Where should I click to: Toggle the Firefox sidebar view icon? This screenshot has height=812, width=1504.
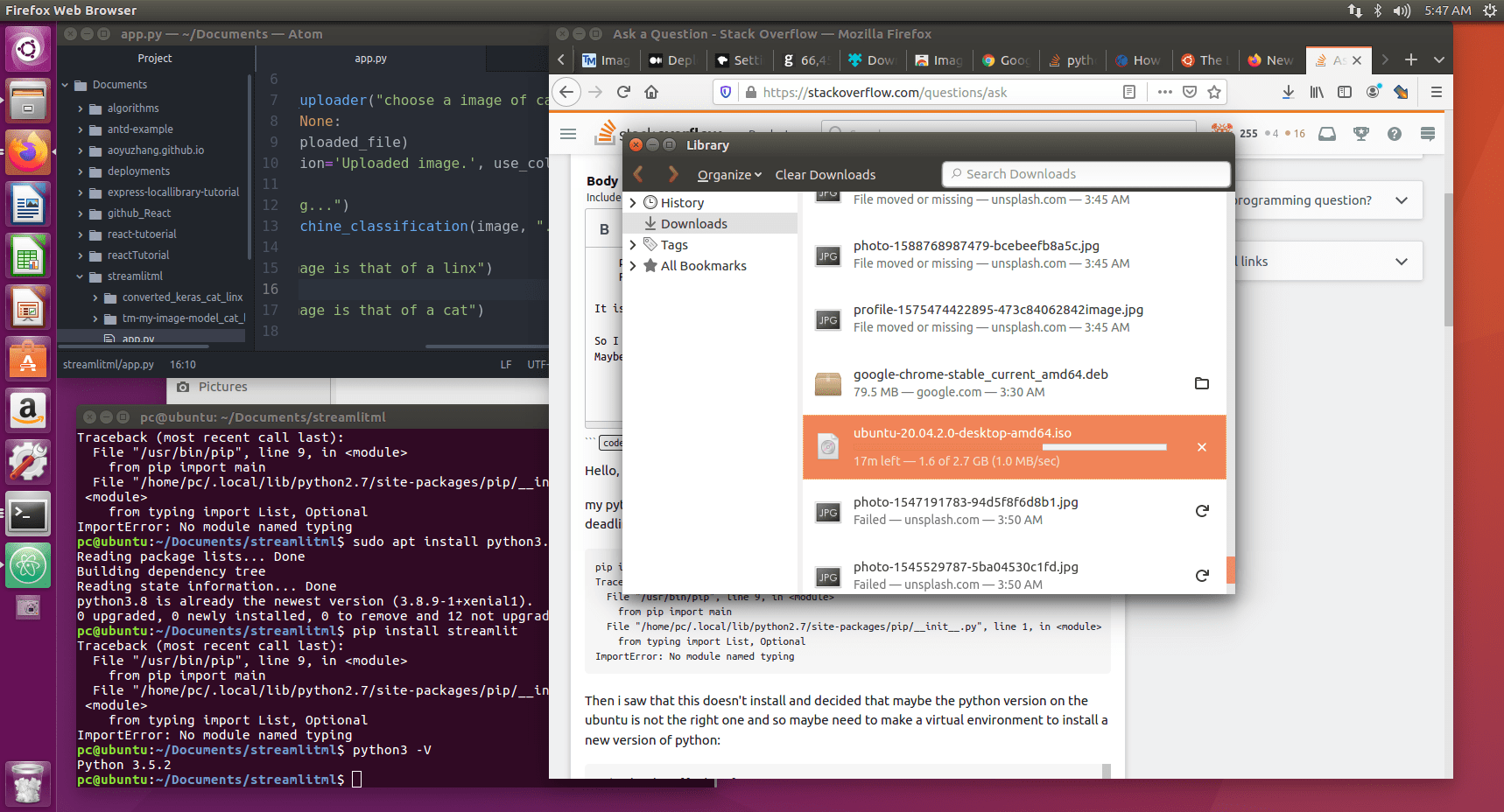pos(1346,92)
